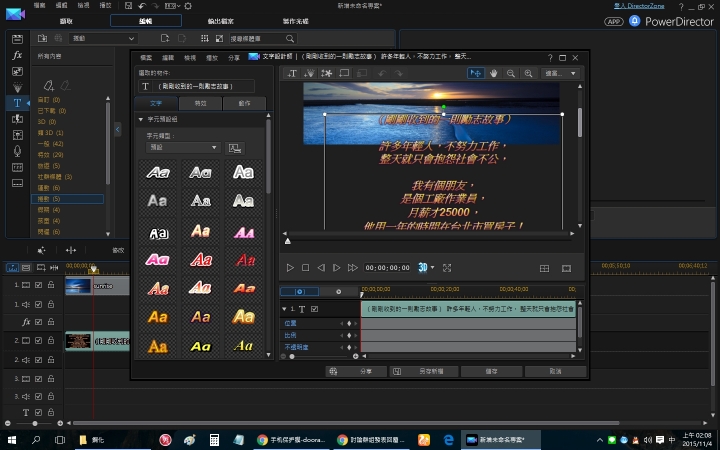Open the Capture module tab
This screenshot has width=720, height=450.
(66, 21)
